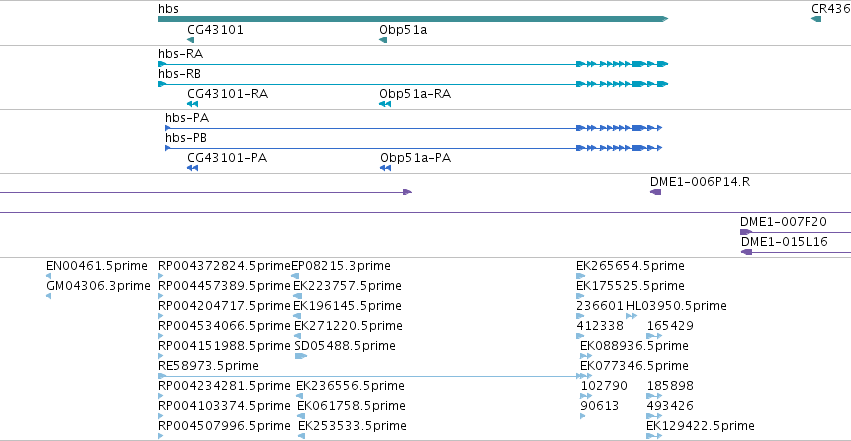Select the CR436 gene arrow
This screenshot has width=851, height=441.
(x=816, y=19)
